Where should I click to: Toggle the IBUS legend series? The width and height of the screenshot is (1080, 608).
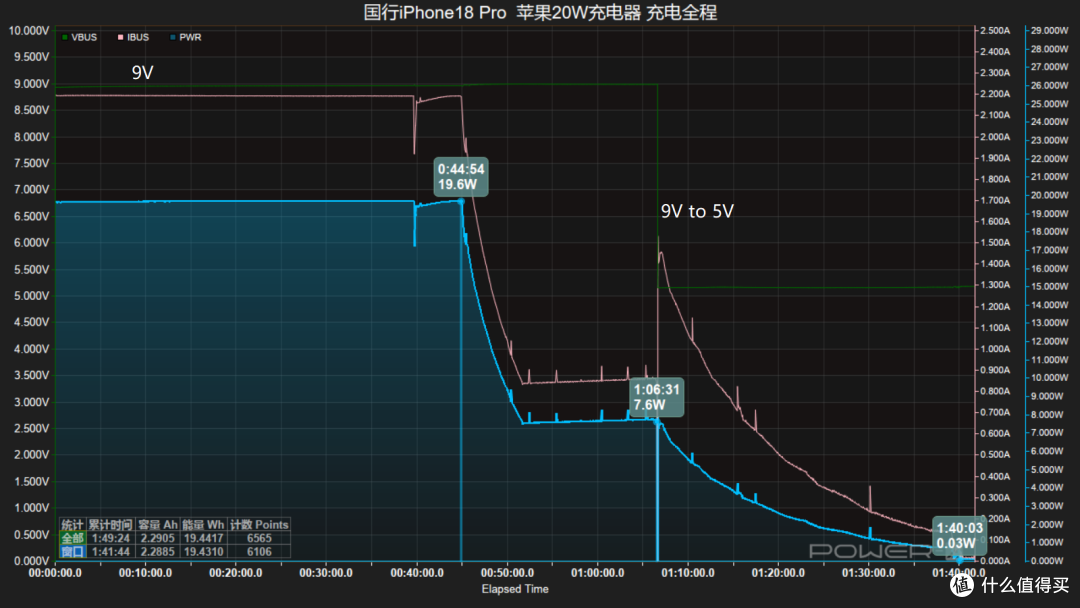133,37
